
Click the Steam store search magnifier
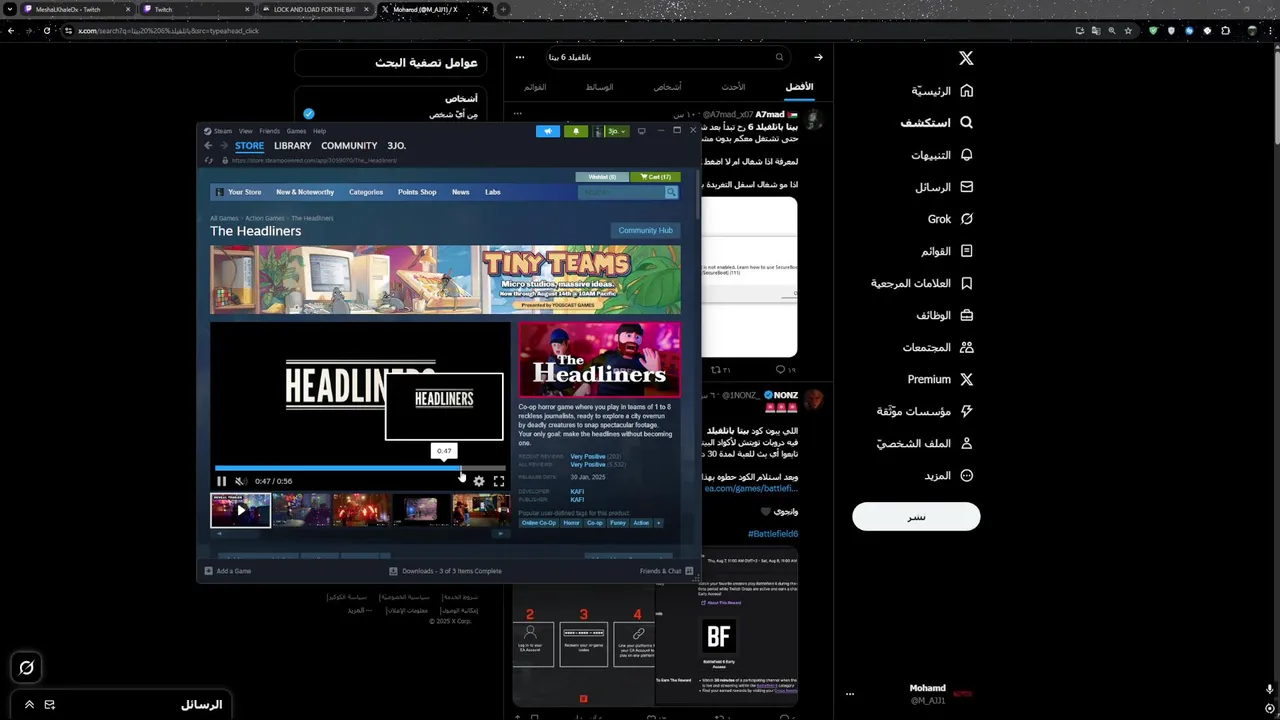pos(671,192)
